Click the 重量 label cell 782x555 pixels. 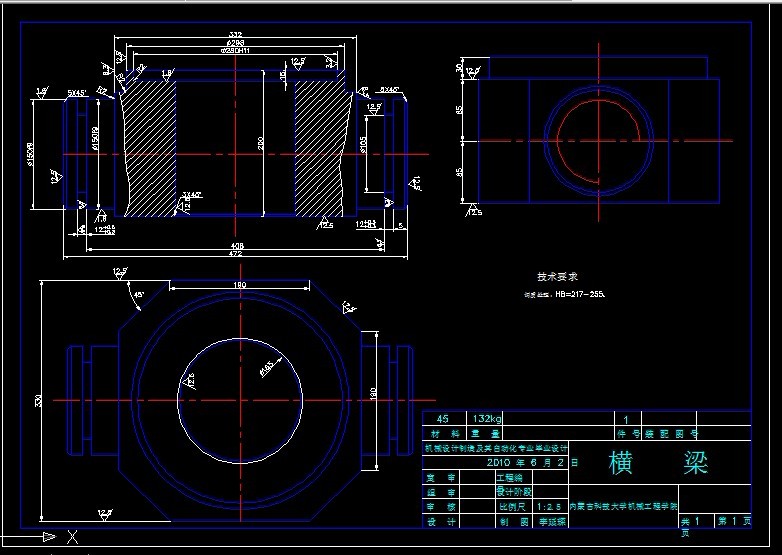485,434
